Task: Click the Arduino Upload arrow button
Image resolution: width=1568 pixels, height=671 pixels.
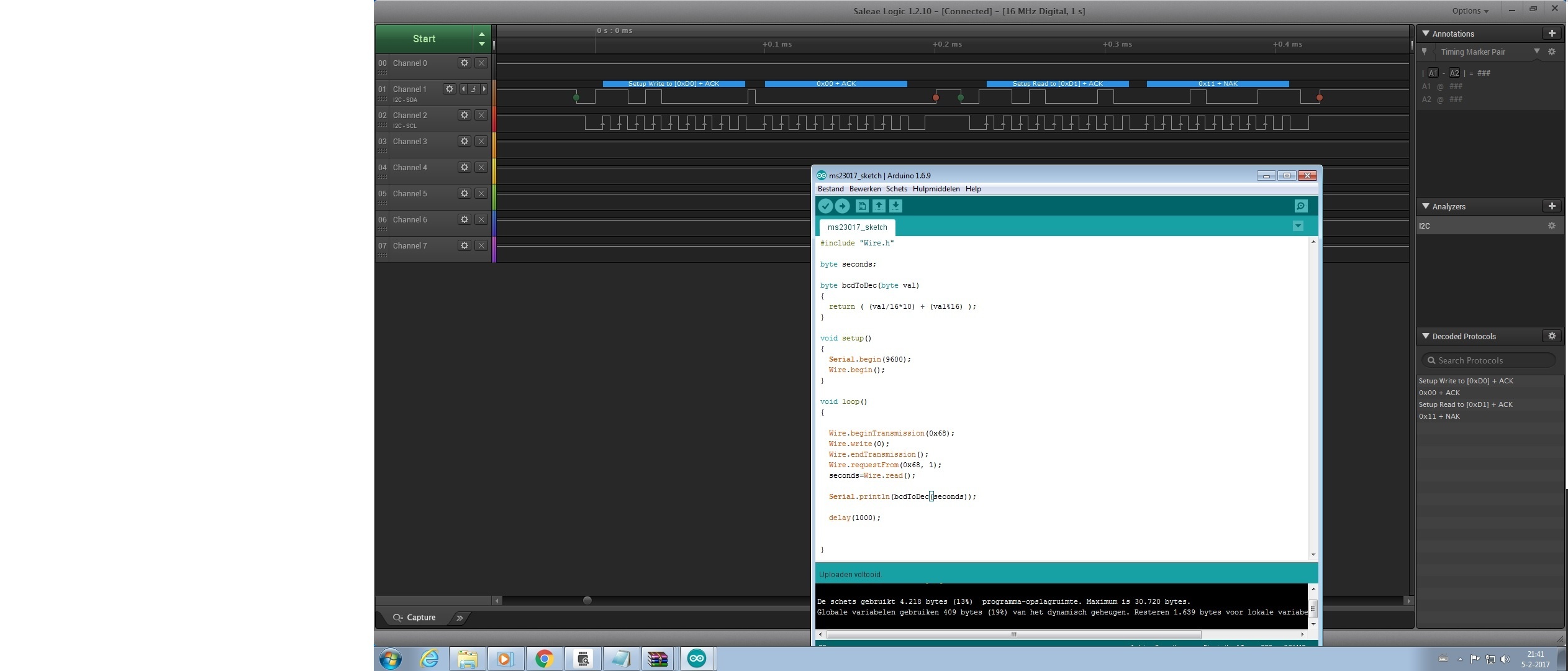Action: [842, 206]
